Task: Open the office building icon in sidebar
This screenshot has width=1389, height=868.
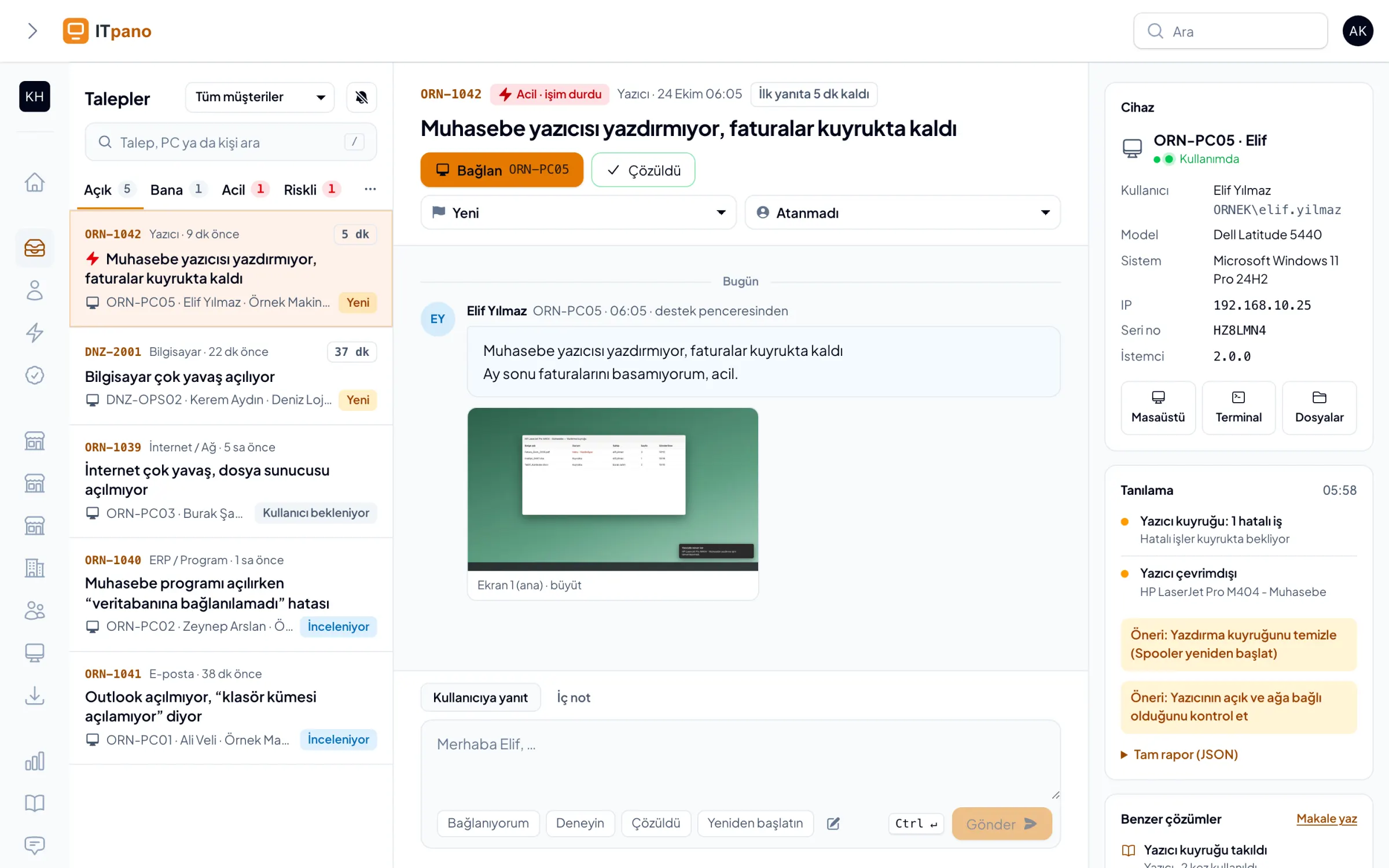Action: [x=35, y=568]
